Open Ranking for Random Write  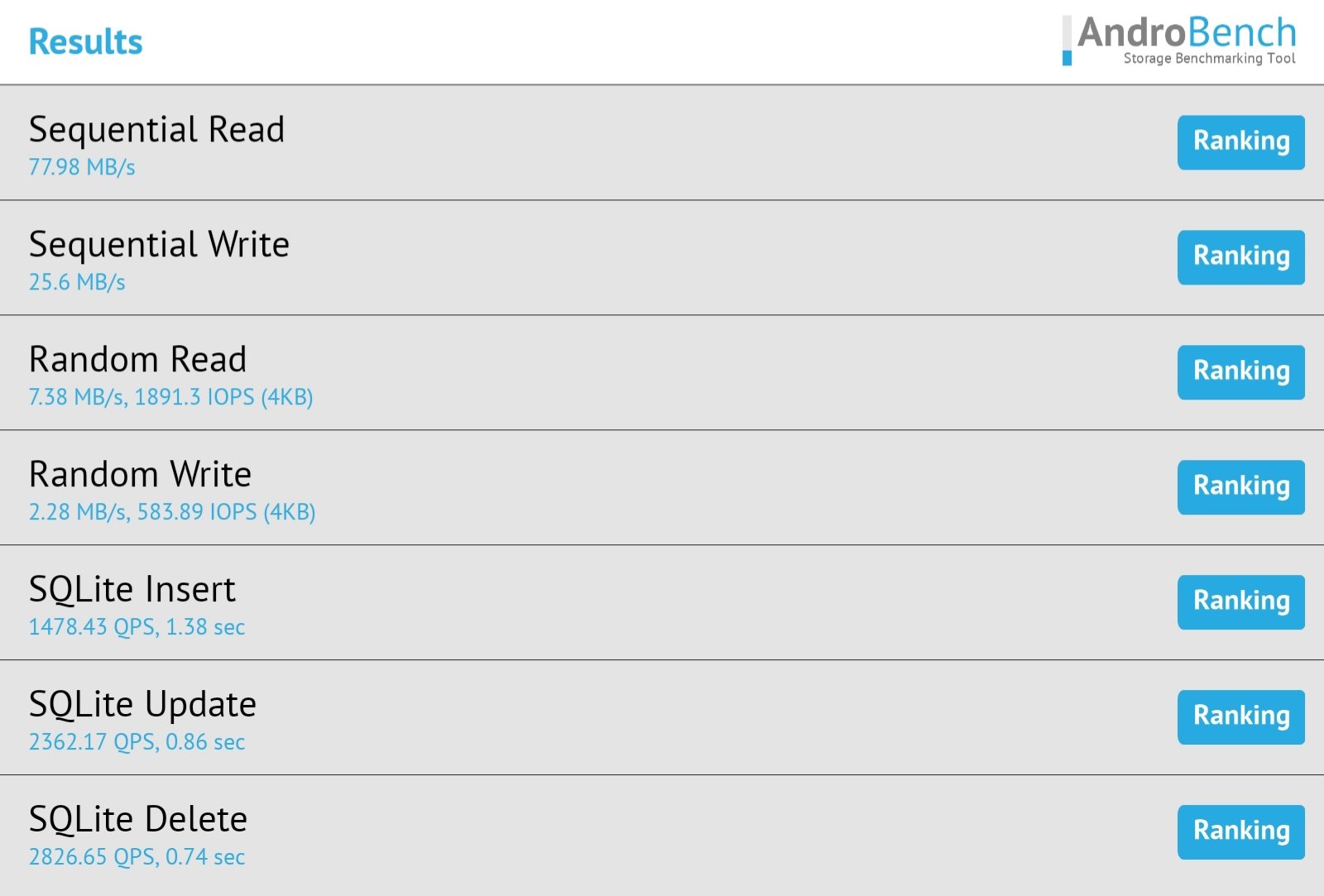(x=1241, y=487)
